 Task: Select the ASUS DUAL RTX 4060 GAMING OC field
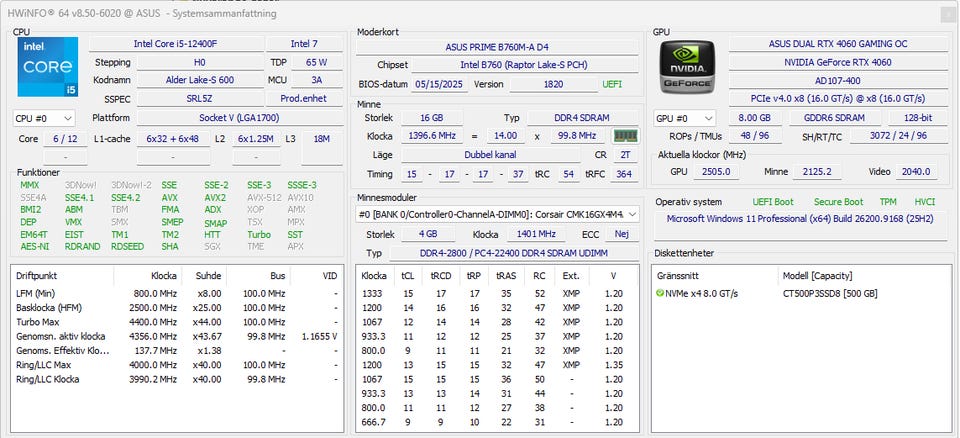coord(838,44)
